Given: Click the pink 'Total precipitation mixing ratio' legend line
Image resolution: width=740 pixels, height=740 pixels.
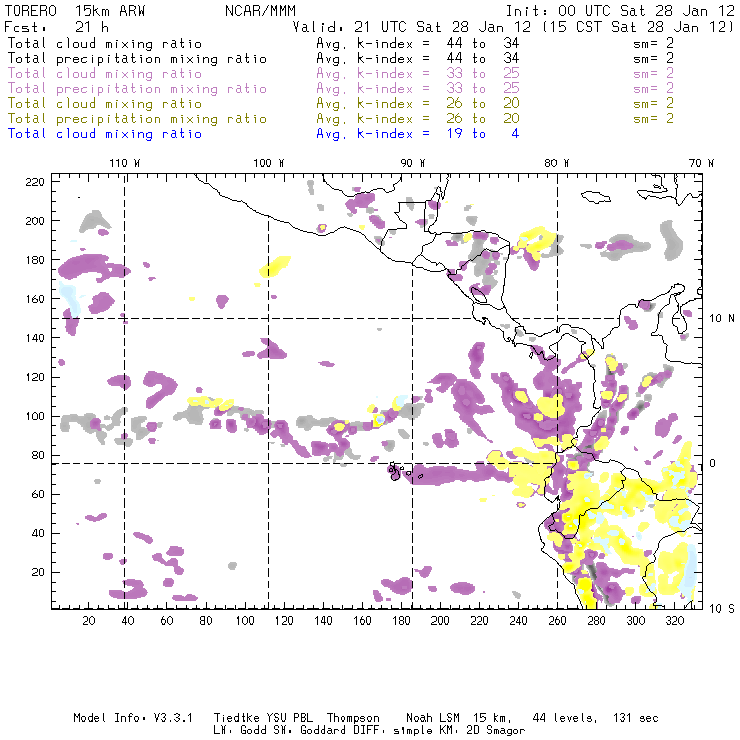Looking at the screenshot, I should point(137,89).
